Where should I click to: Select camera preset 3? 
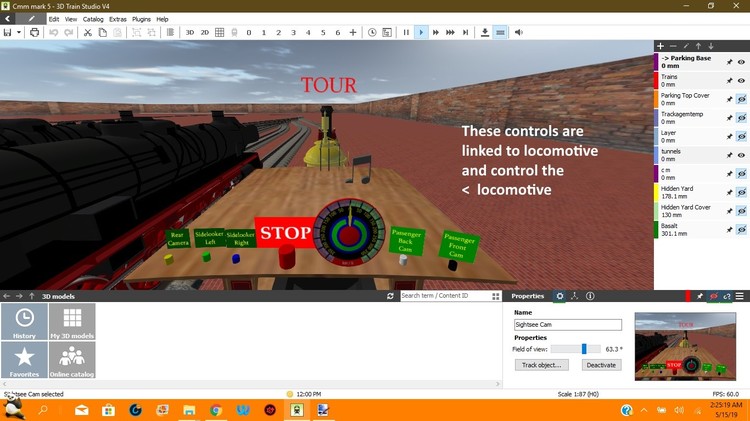click(x=293, y=33)
